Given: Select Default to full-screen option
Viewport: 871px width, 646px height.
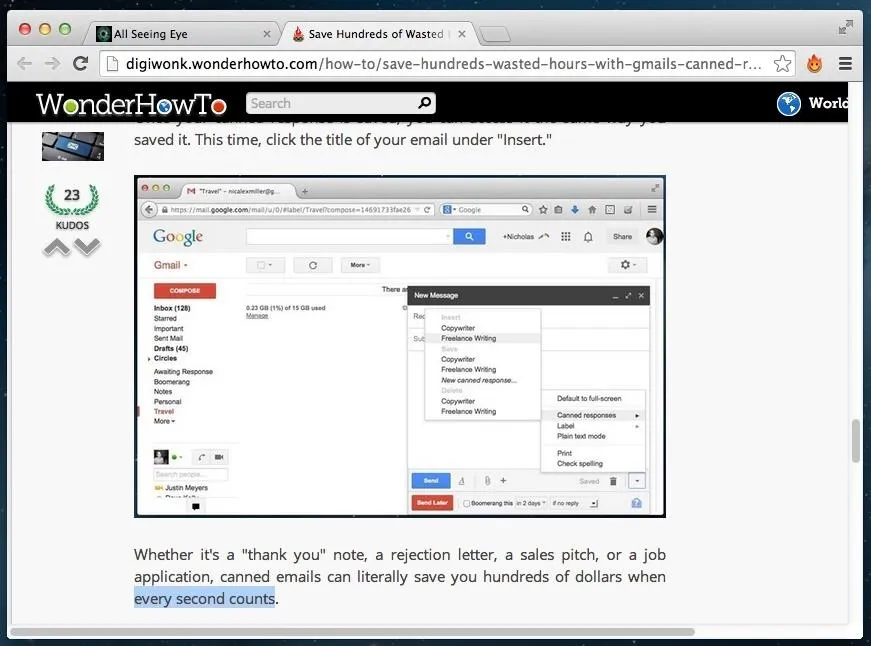Looking at the screenshot, I should [x=589, y=399].
